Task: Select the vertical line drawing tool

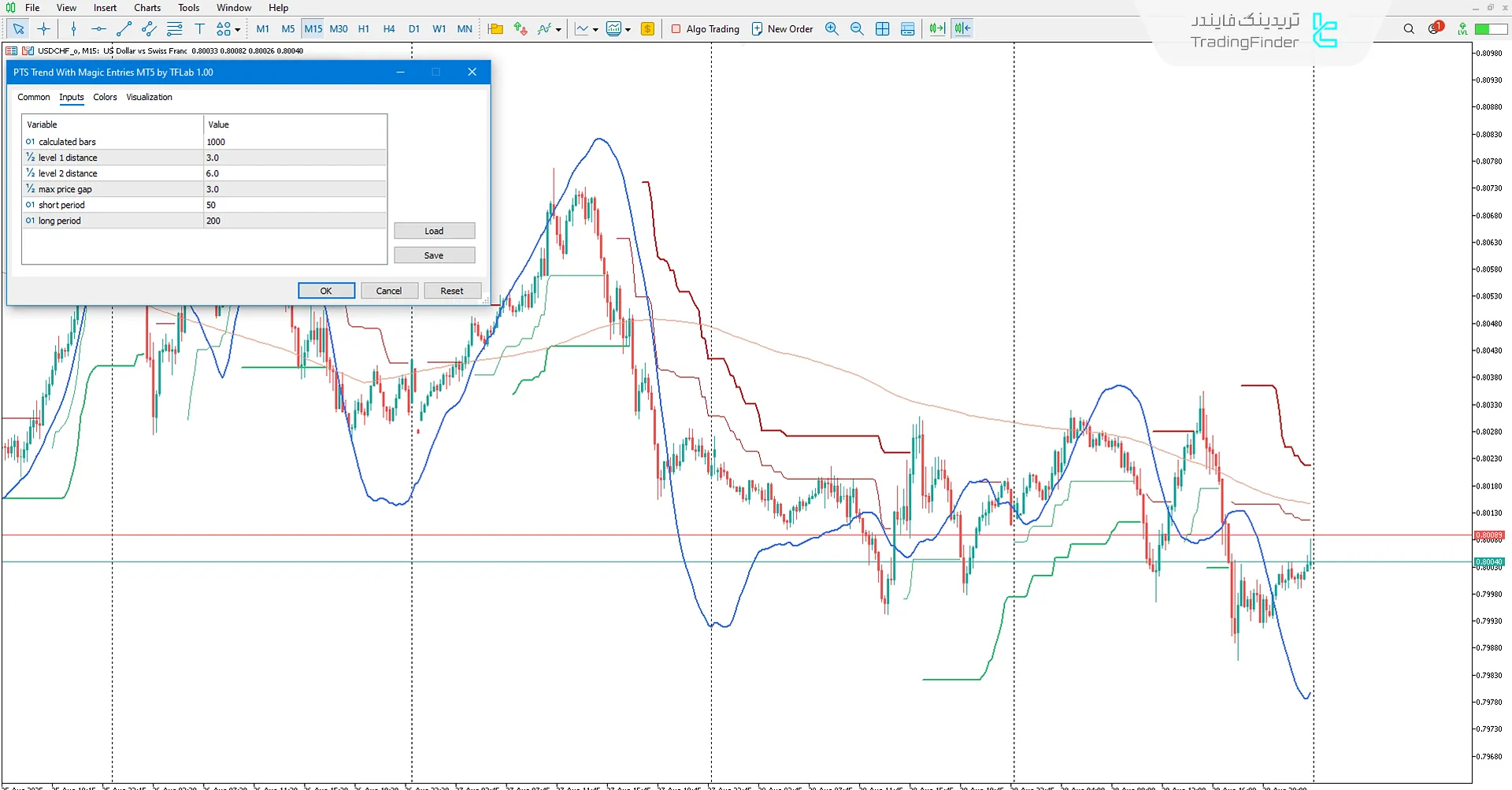Action: 73,29
